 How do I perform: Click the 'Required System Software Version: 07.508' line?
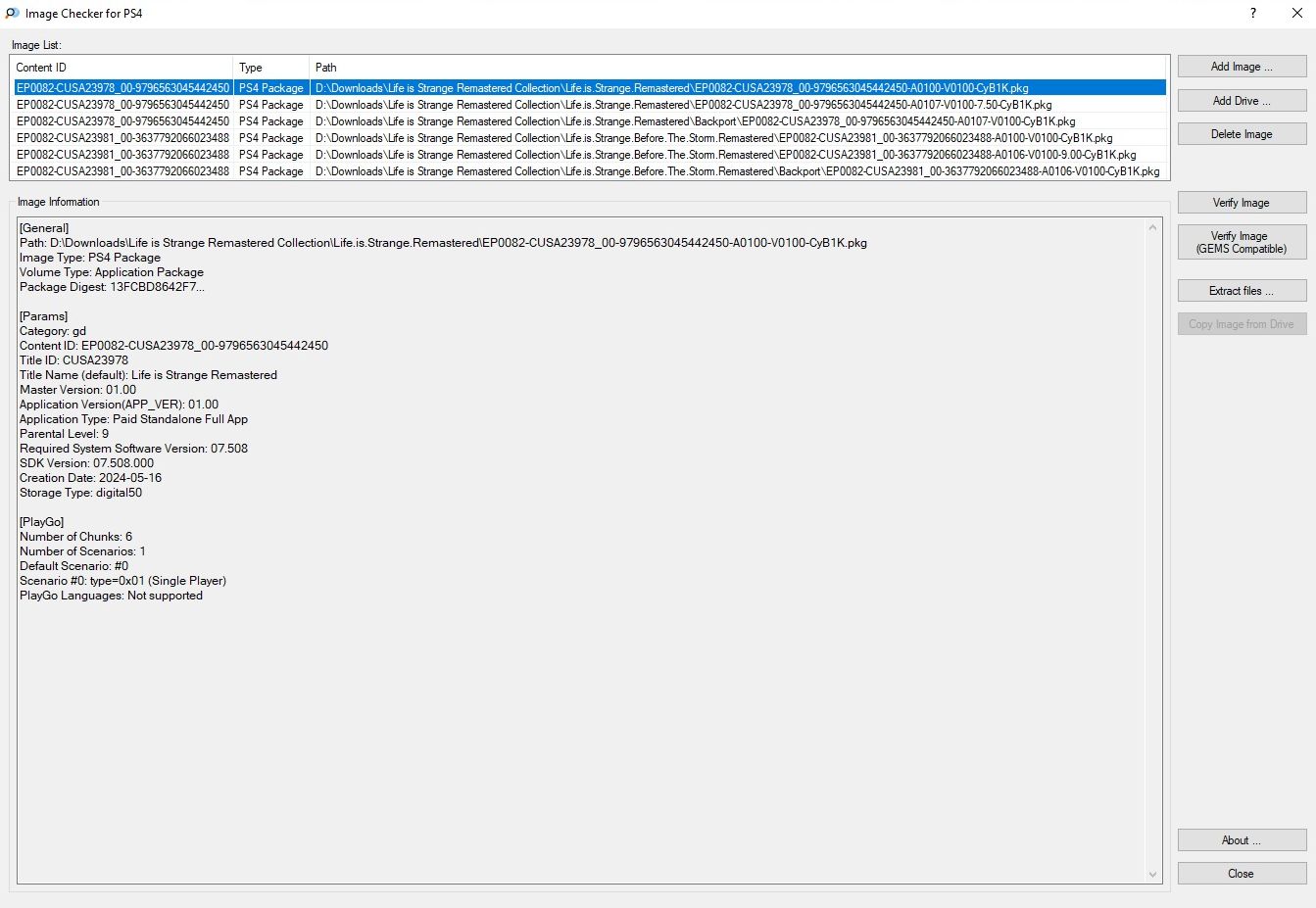click(134, 449)
